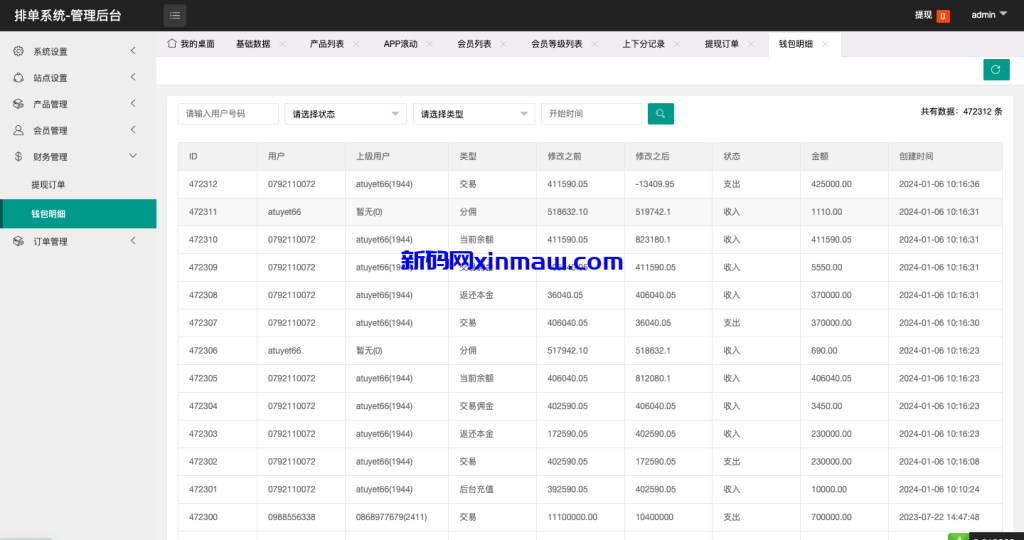
Task: Click 后台充值 in row 472301
Action: [476, 489]
